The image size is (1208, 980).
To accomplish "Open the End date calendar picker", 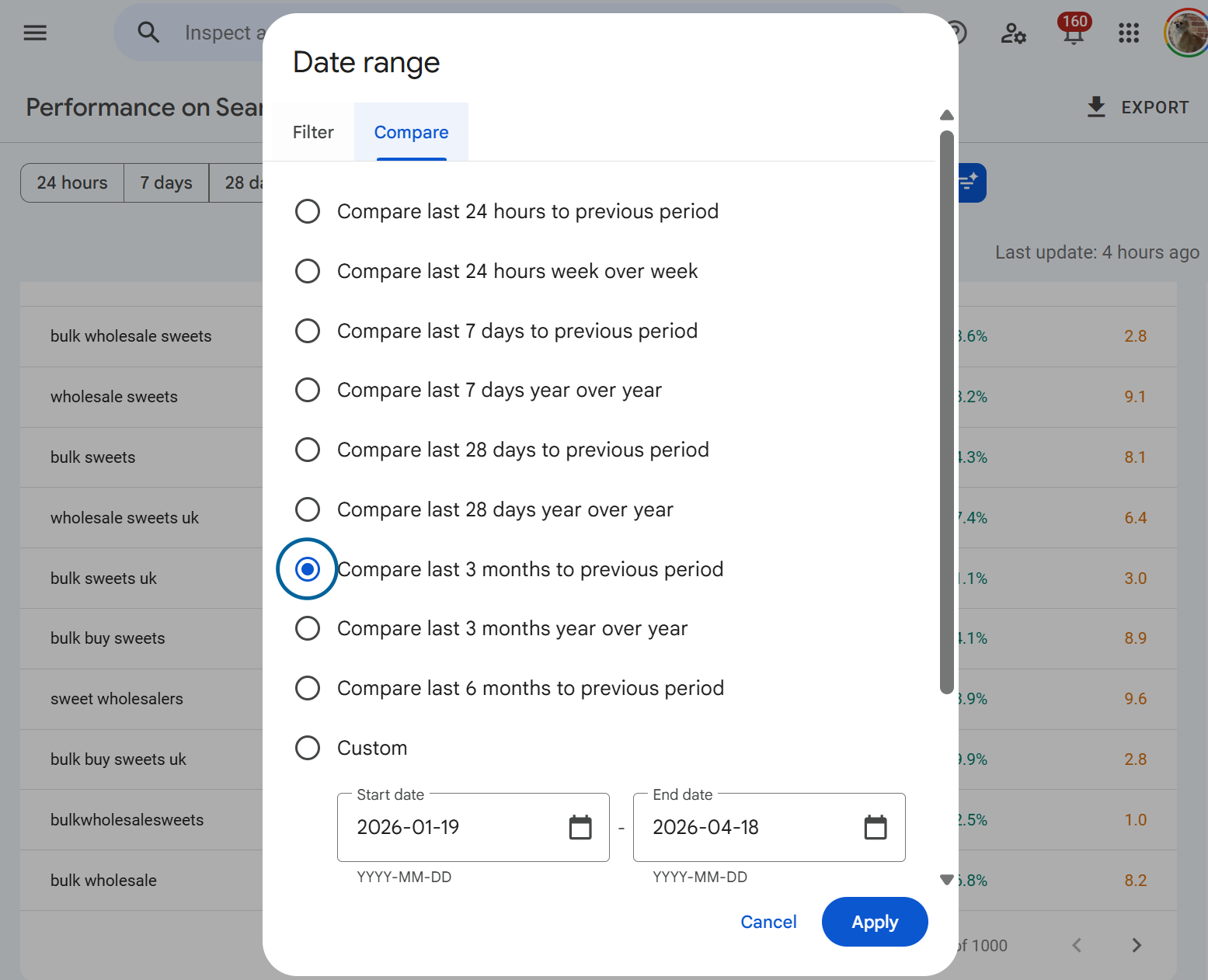I will pos(876,828).
